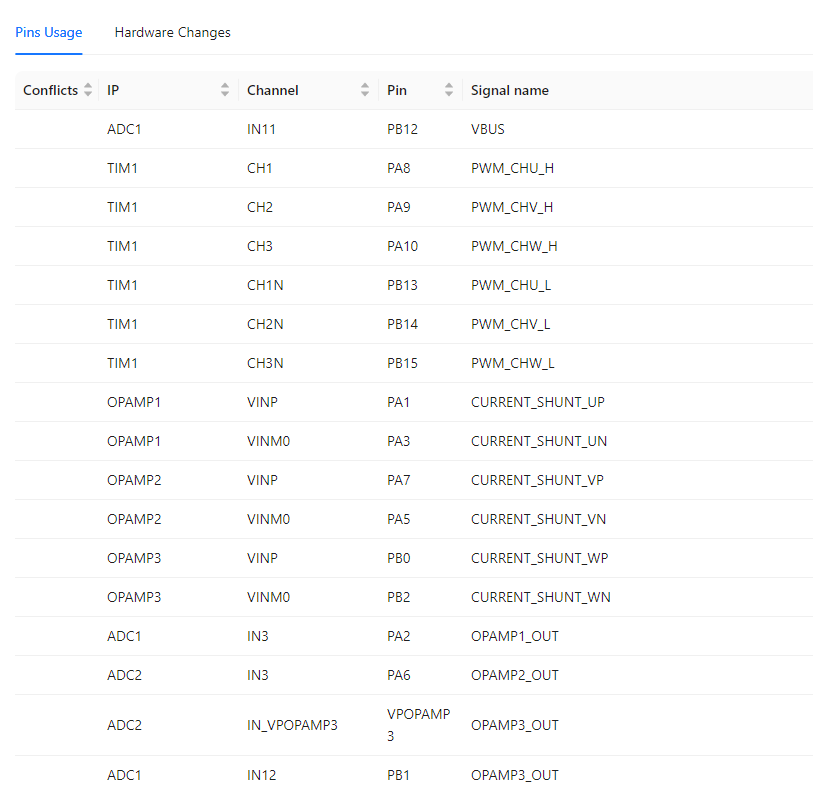Viewport: 813px width, 799px height.
Task: Toggle sorting on the Channel column arrows
Action: click(x=365, y=90)
